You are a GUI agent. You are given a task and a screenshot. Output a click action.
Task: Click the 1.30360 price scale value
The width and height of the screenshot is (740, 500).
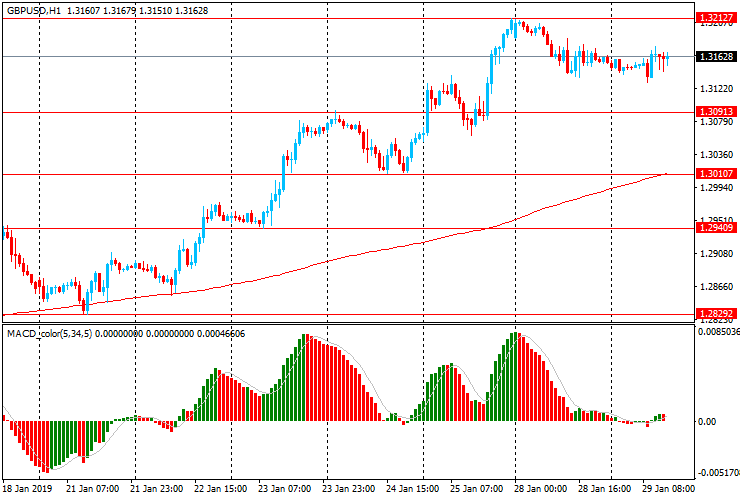click(716, 155)
